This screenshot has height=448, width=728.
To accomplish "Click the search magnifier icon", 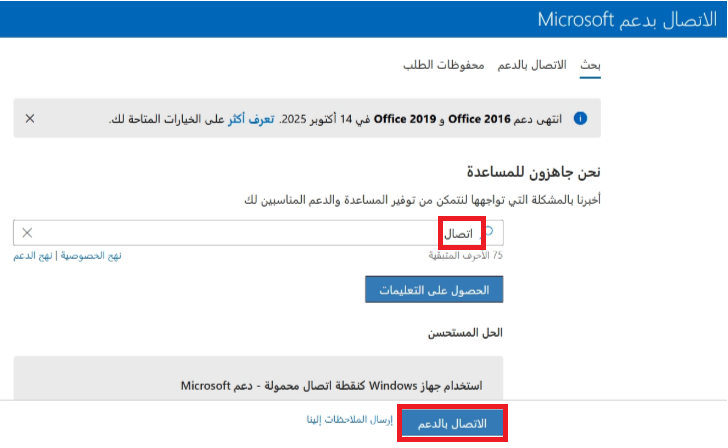I will coord(489,232).
